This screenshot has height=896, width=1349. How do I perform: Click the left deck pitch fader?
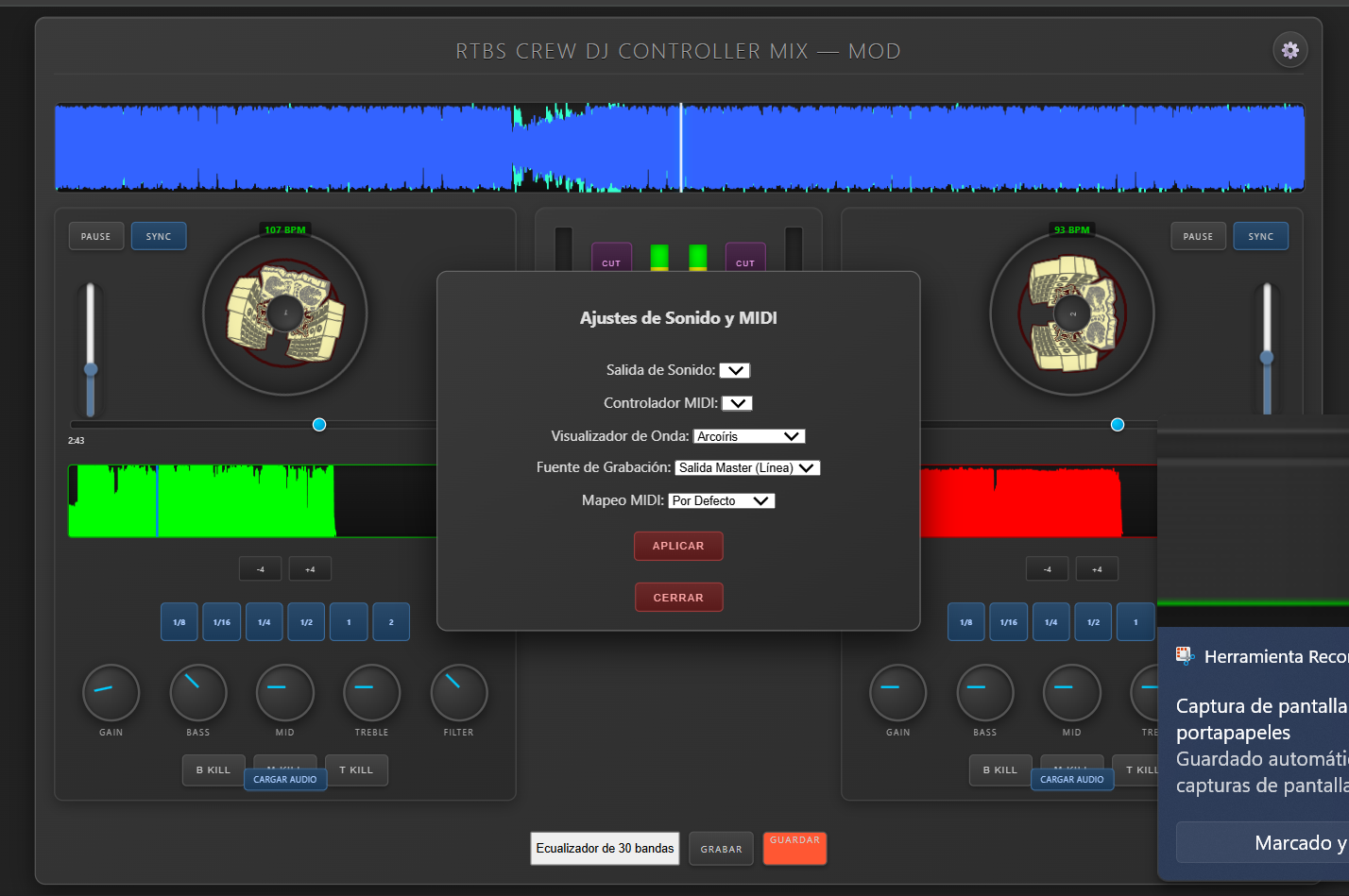click(91, 371)
